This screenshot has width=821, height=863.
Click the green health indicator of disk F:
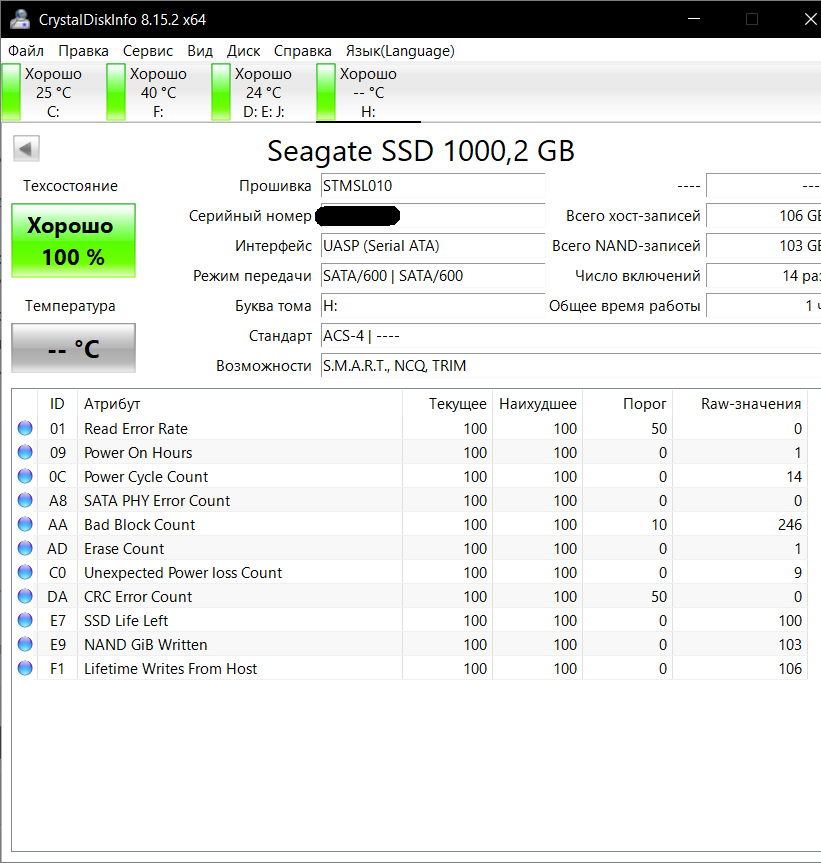pyautogui.click(x=116, y=92)
